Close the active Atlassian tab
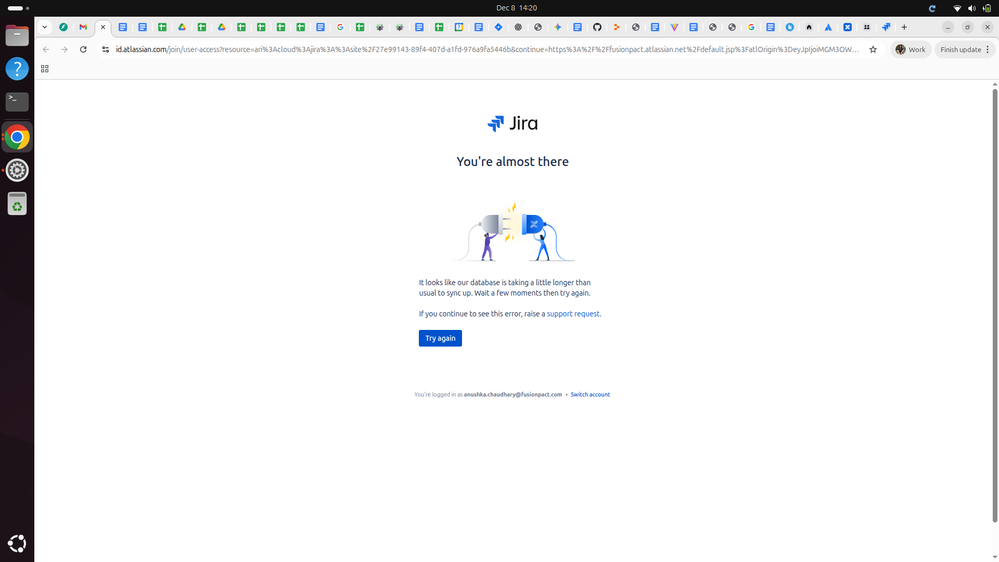This screenshot has height=562, width=999. tap(103, 27)
